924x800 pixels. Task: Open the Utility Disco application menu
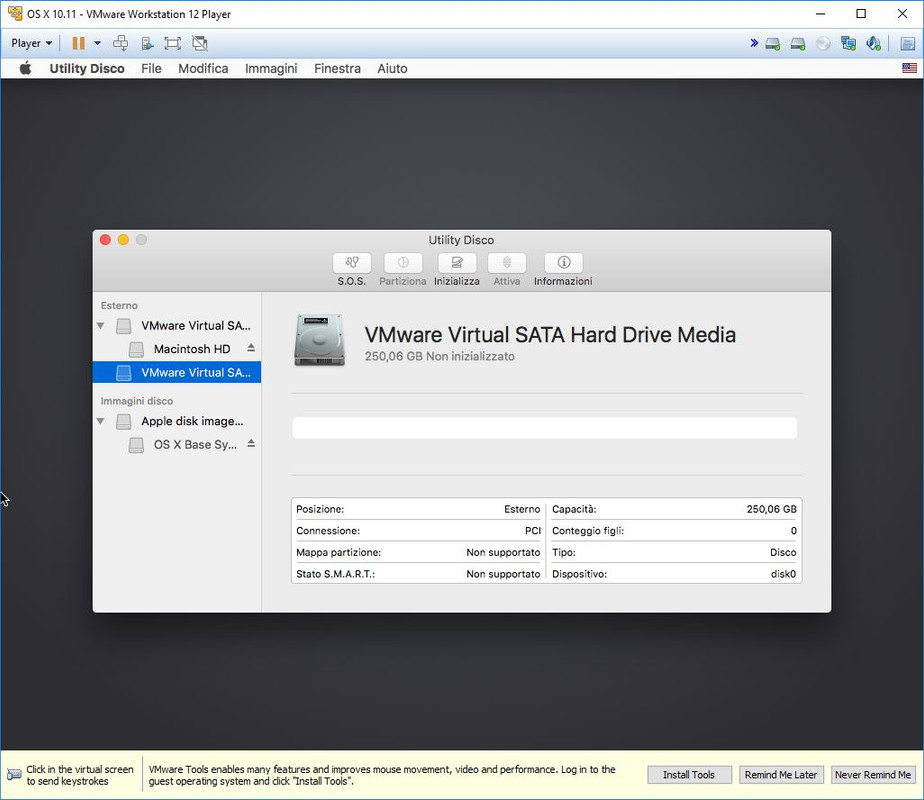point(87,68)
